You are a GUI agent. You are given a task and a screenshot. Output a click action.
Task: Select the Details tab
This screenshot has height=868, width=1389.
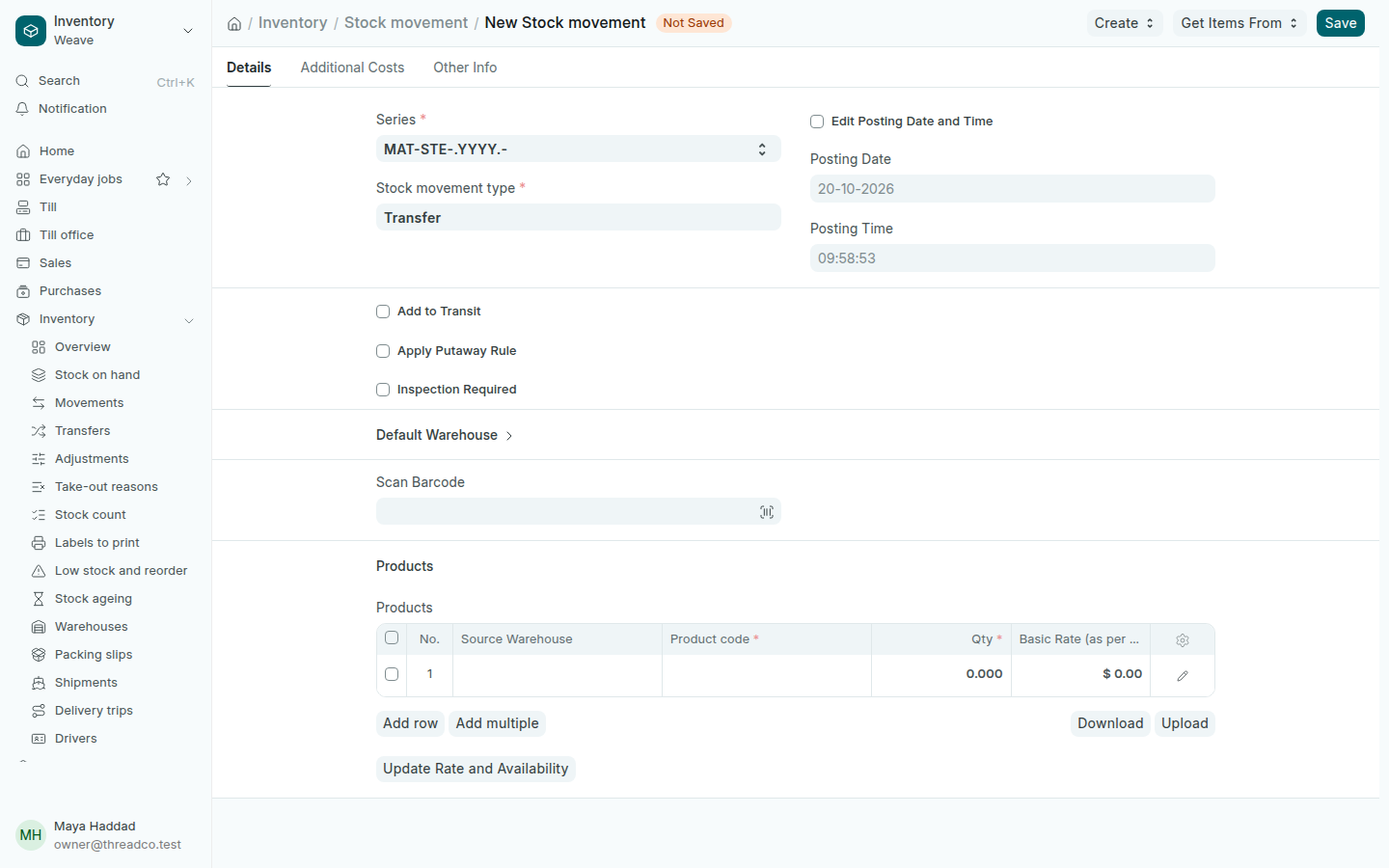coord(249,68)
